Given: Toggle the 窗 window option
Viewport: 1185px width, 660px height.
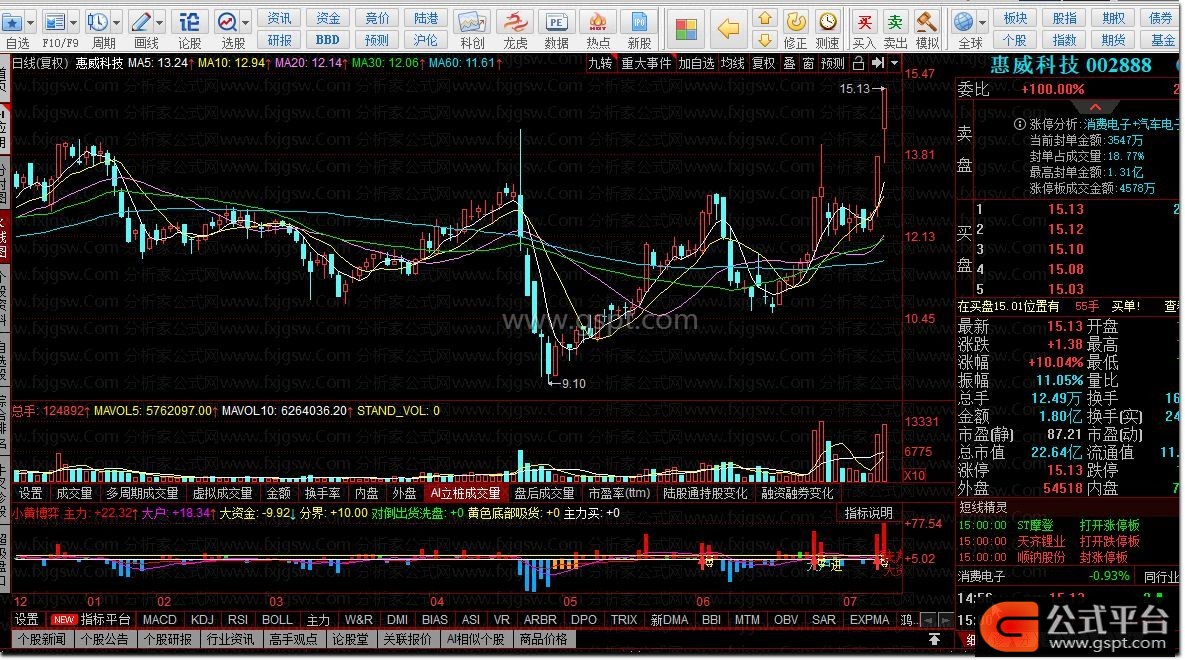Looking at the screenshot, I should pyautogui.click(x=808, y=64).
